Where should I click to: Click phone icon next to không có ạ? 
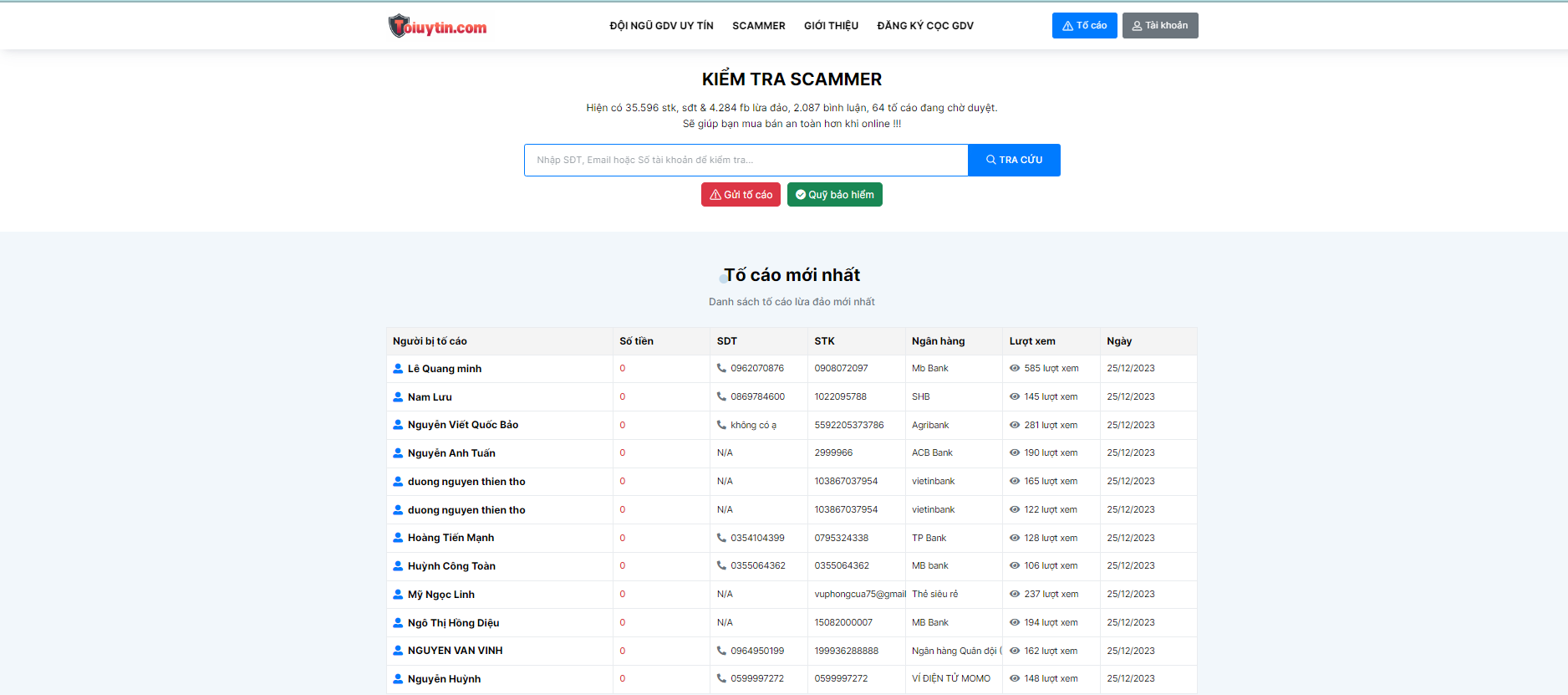pyautogui.click(x=721, y=425)
